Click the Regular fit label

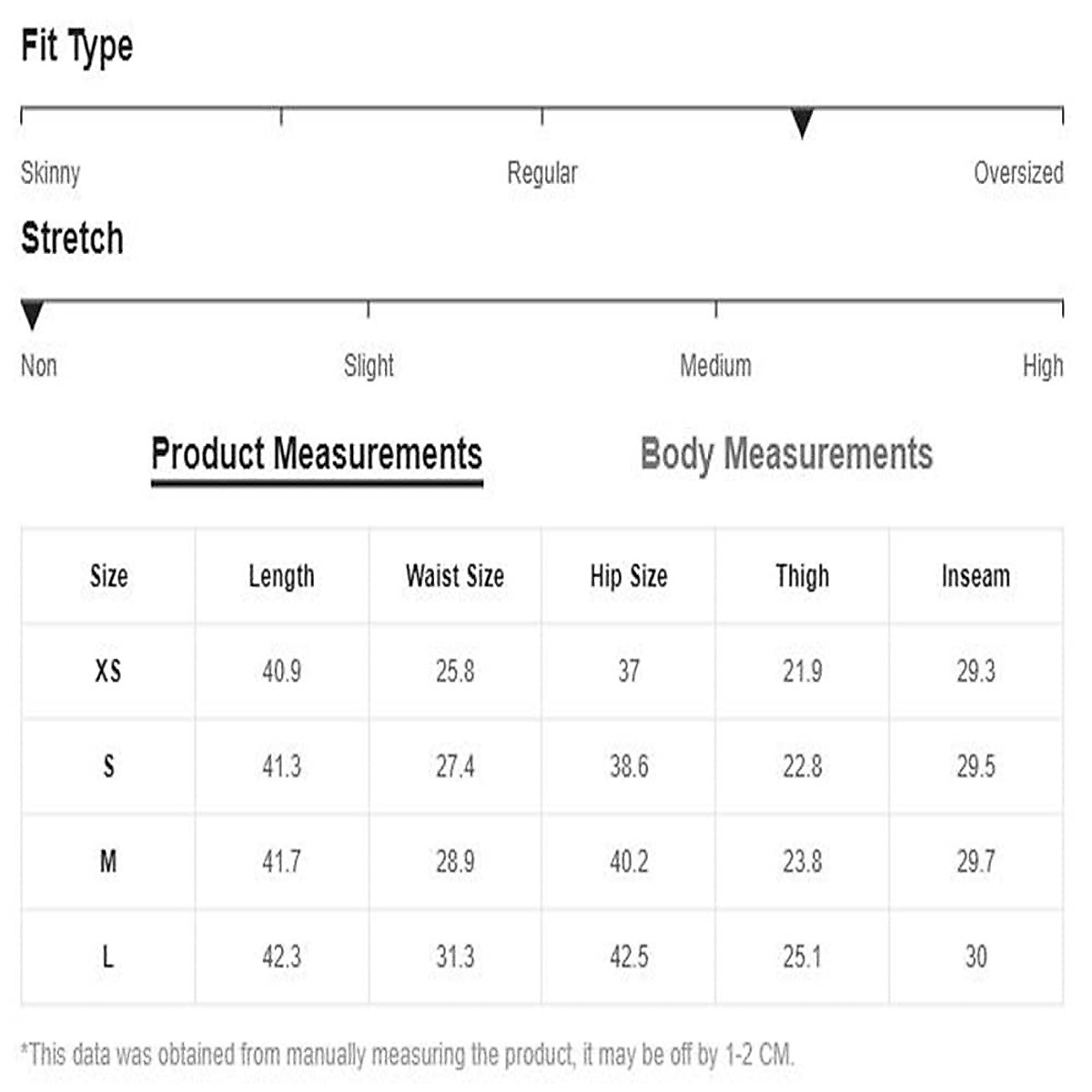pos(542,173)
